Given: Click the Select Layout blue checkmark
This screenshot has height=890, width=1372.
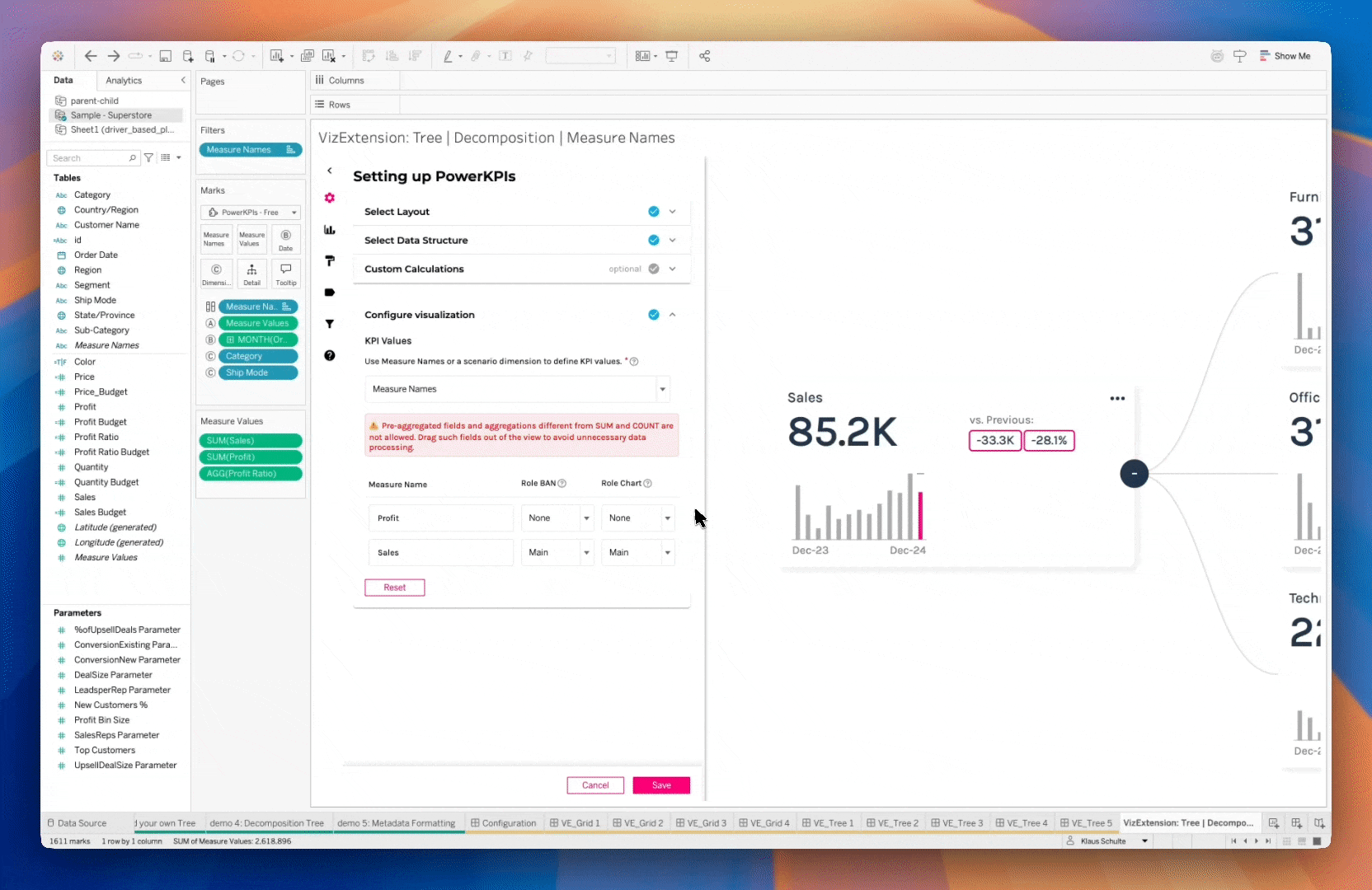Looking at the screenshot, I should point(654,212).
